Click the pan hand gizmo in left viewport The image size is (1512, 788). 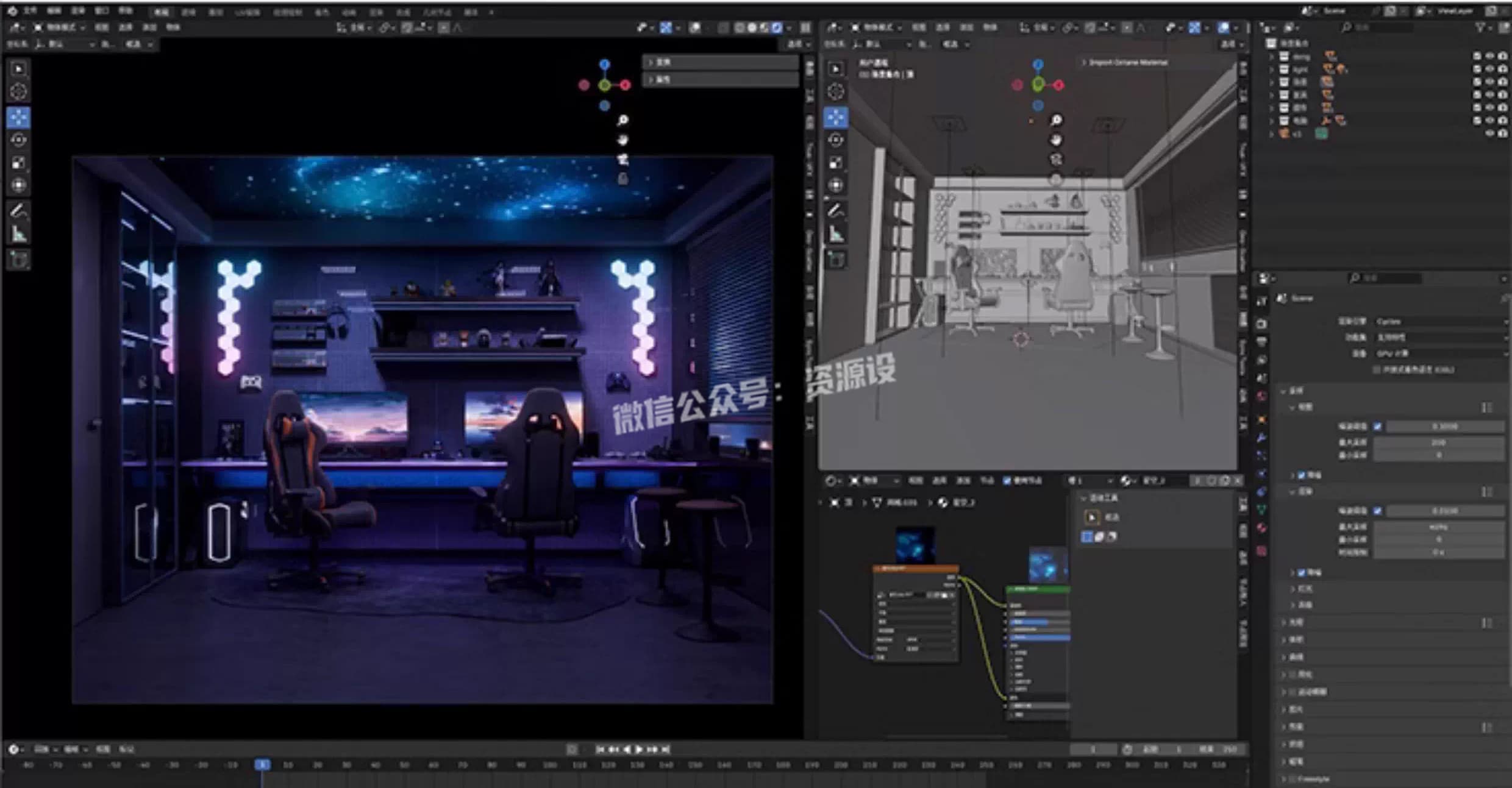click(622, 140)
